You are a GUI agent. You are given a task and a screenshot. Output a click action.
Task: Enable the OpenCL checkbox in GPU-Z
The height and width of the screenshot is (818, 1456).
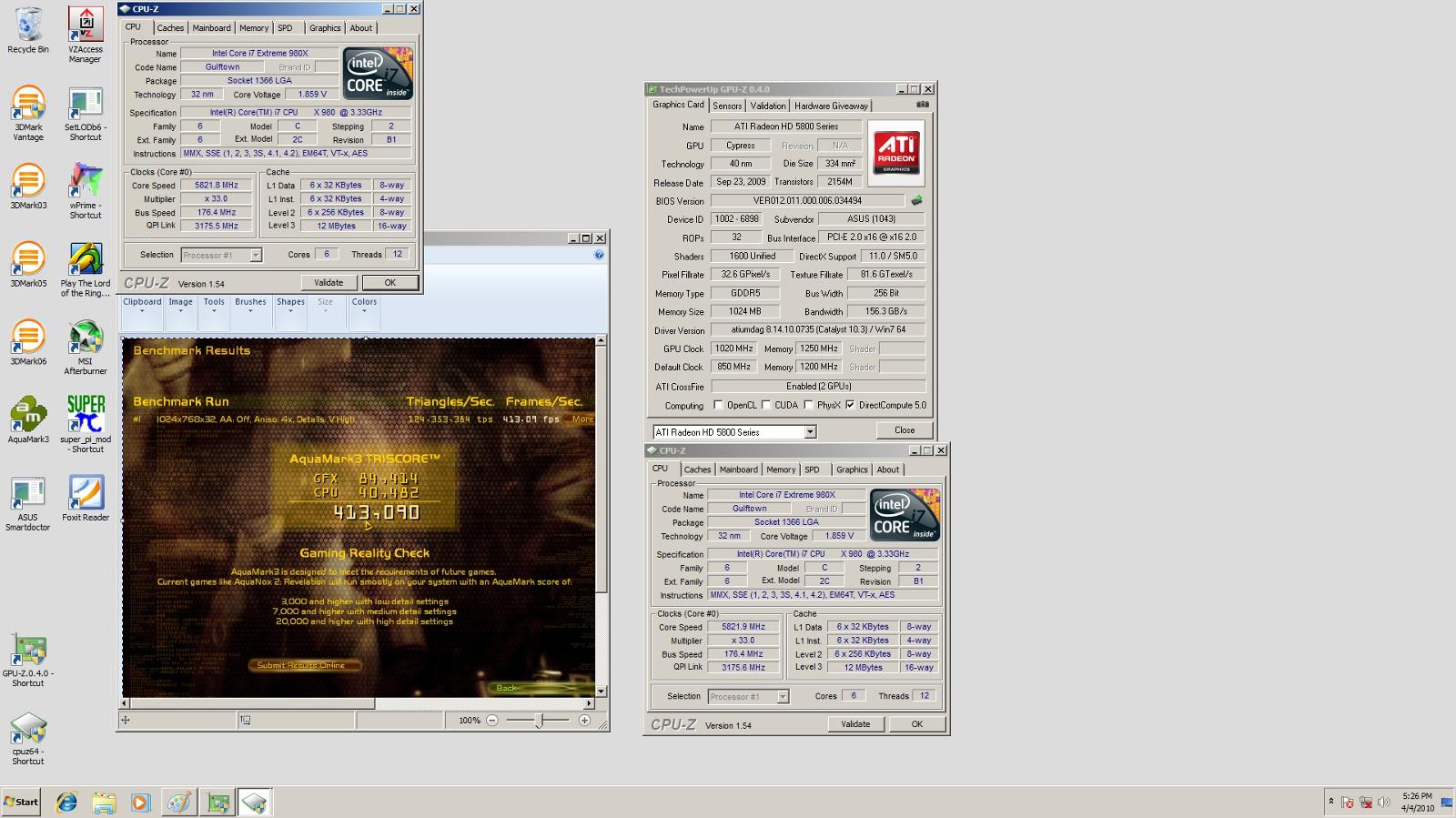pos(718,405)
